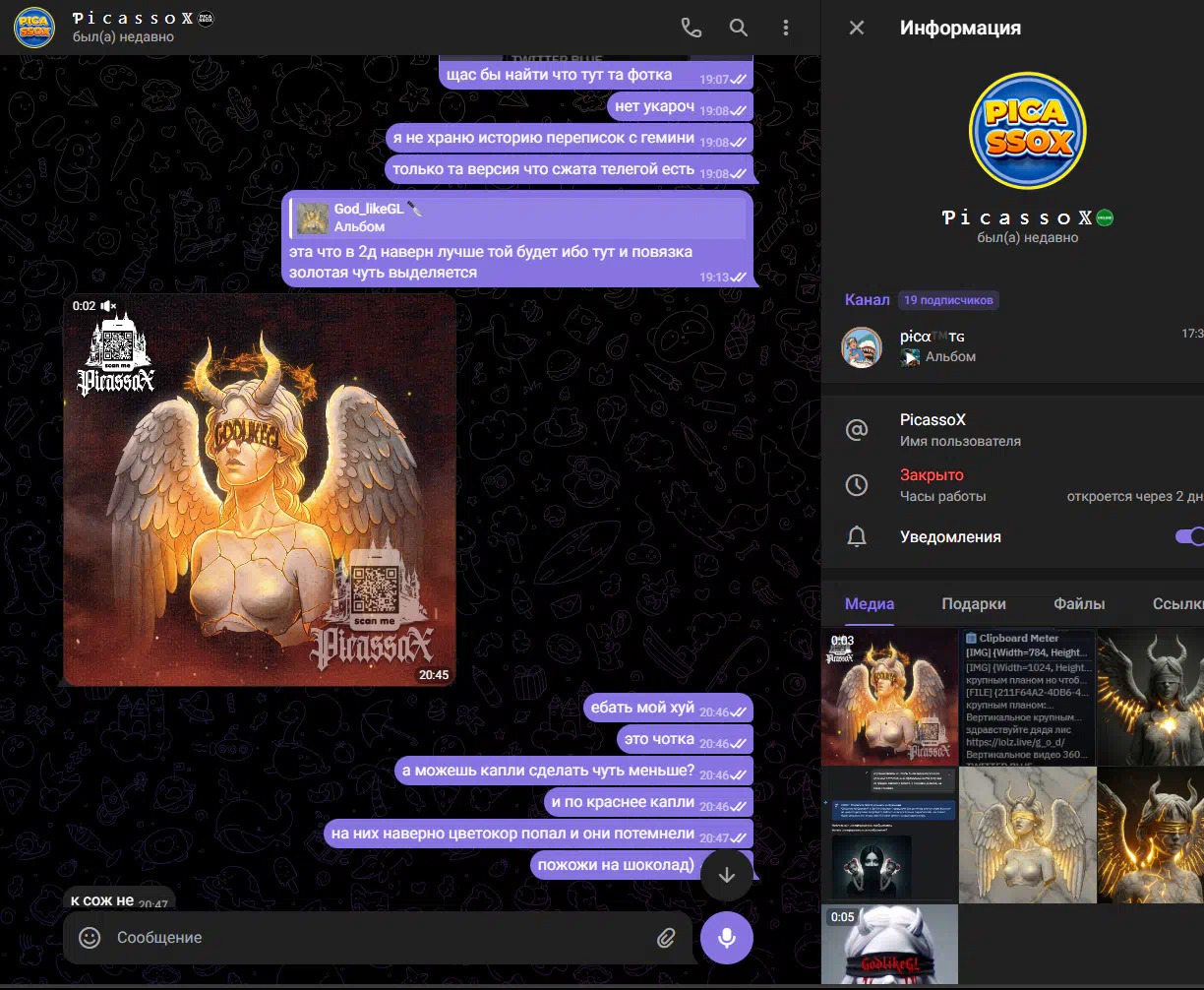Switch to the Ссылки tab

[1177, 604]
